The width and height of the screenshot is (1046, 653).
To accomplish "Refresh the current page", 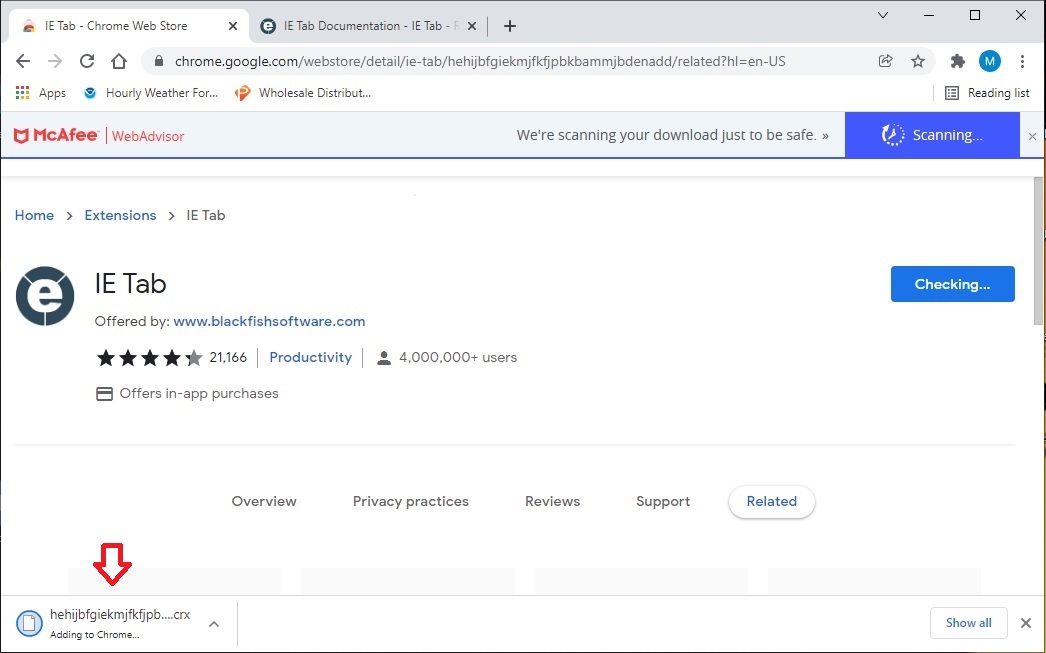I will click(87, 61).
